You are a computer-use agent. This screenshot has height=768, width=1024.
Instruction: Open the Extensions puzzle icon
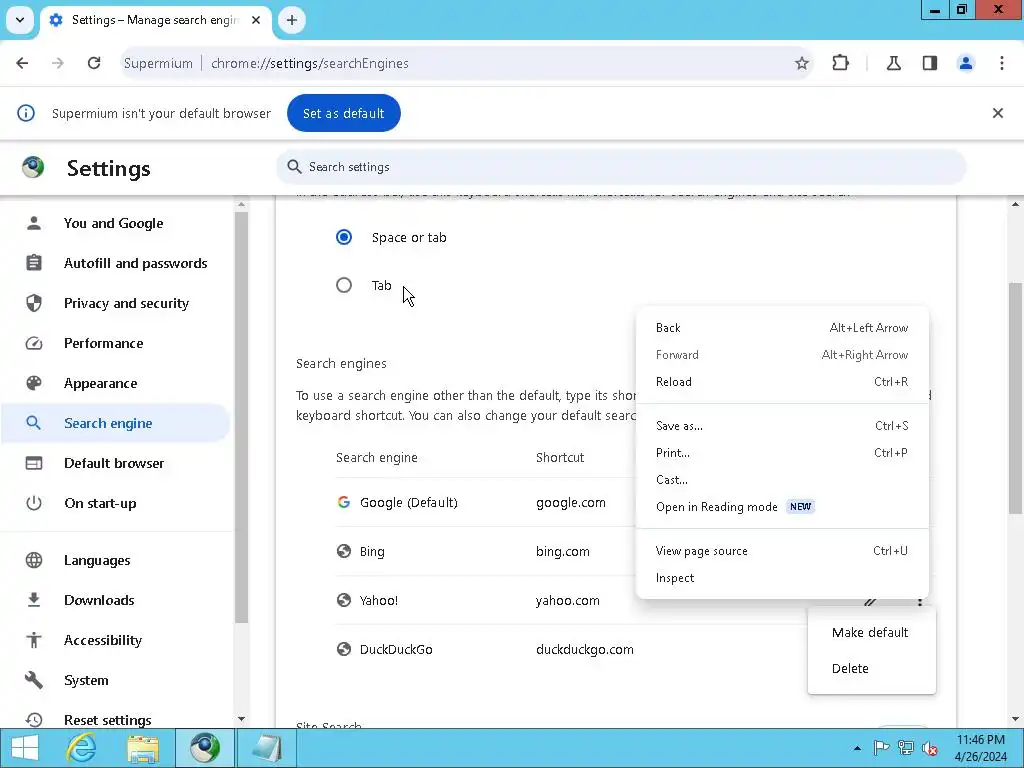[x=840, y=63]
